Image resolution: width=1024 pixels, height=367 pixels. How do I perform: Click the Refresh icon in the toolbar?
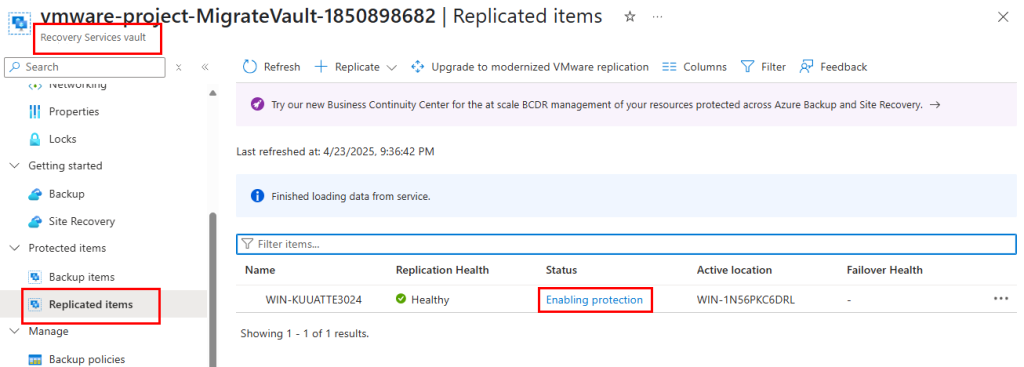(x=250, y=67)
